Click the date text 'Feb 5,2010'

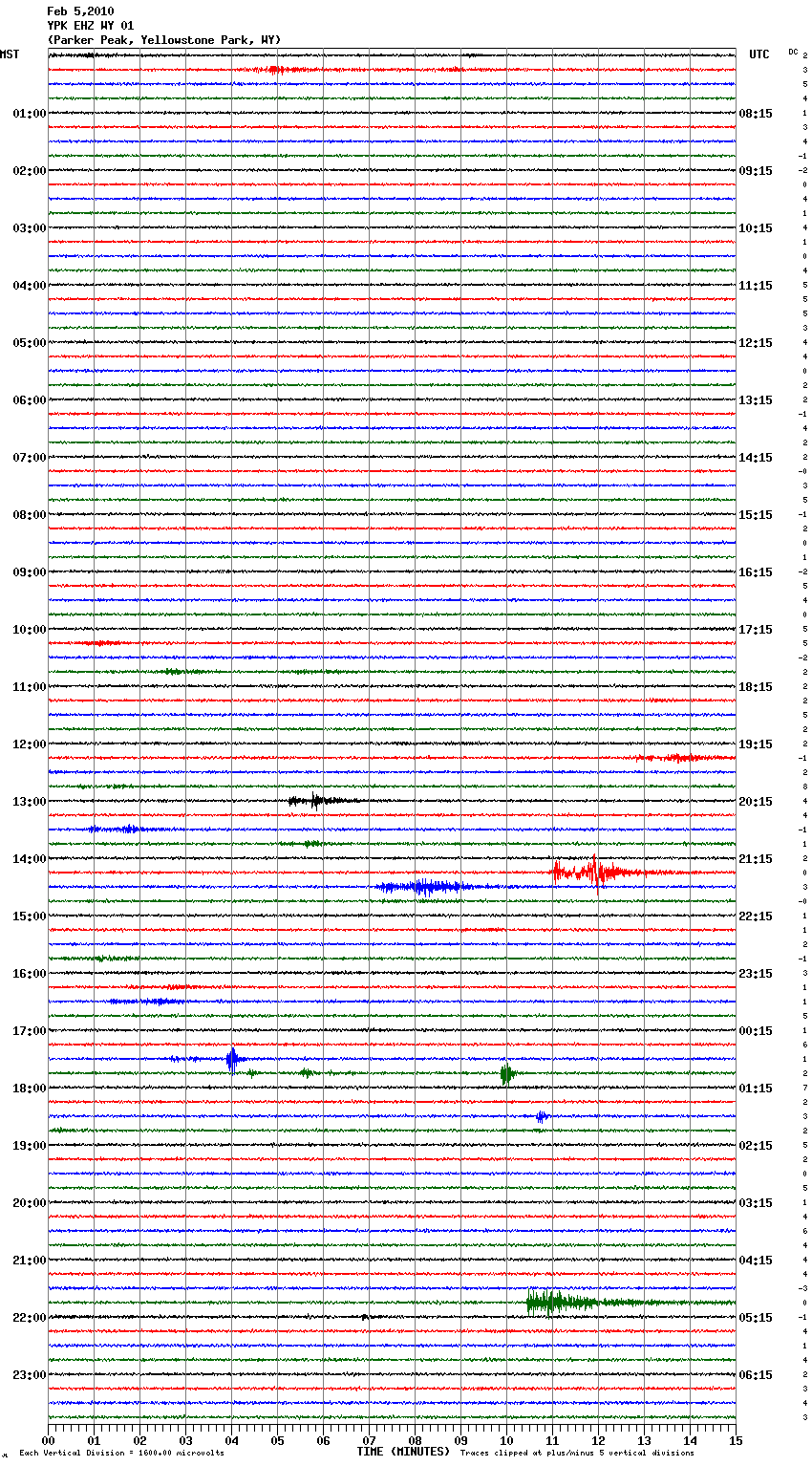80,11
